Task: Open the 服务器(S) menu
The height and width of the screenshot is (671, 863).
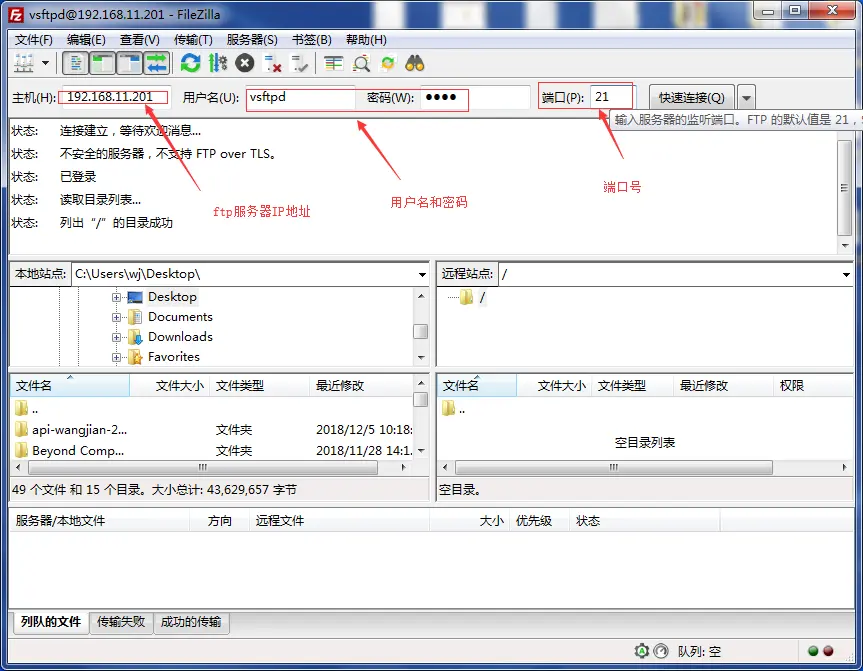Action: [252, 40]
